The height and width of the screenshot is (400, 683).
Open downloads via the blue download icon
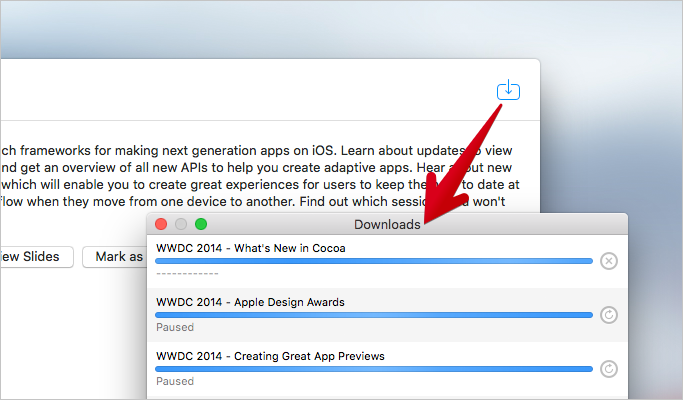(508, 90)
